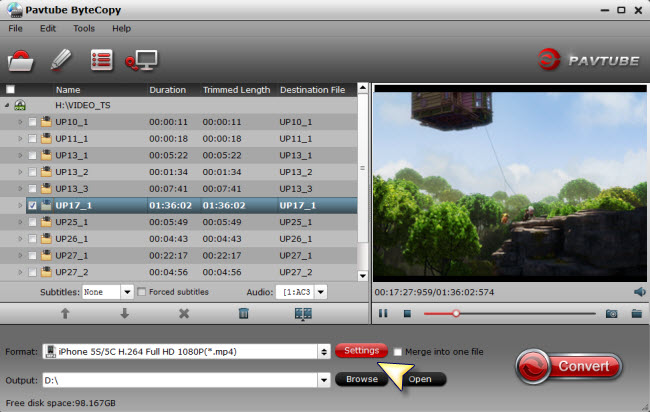Click the file list scroll-up arrow
650x412 pixels.
(363, 88)
